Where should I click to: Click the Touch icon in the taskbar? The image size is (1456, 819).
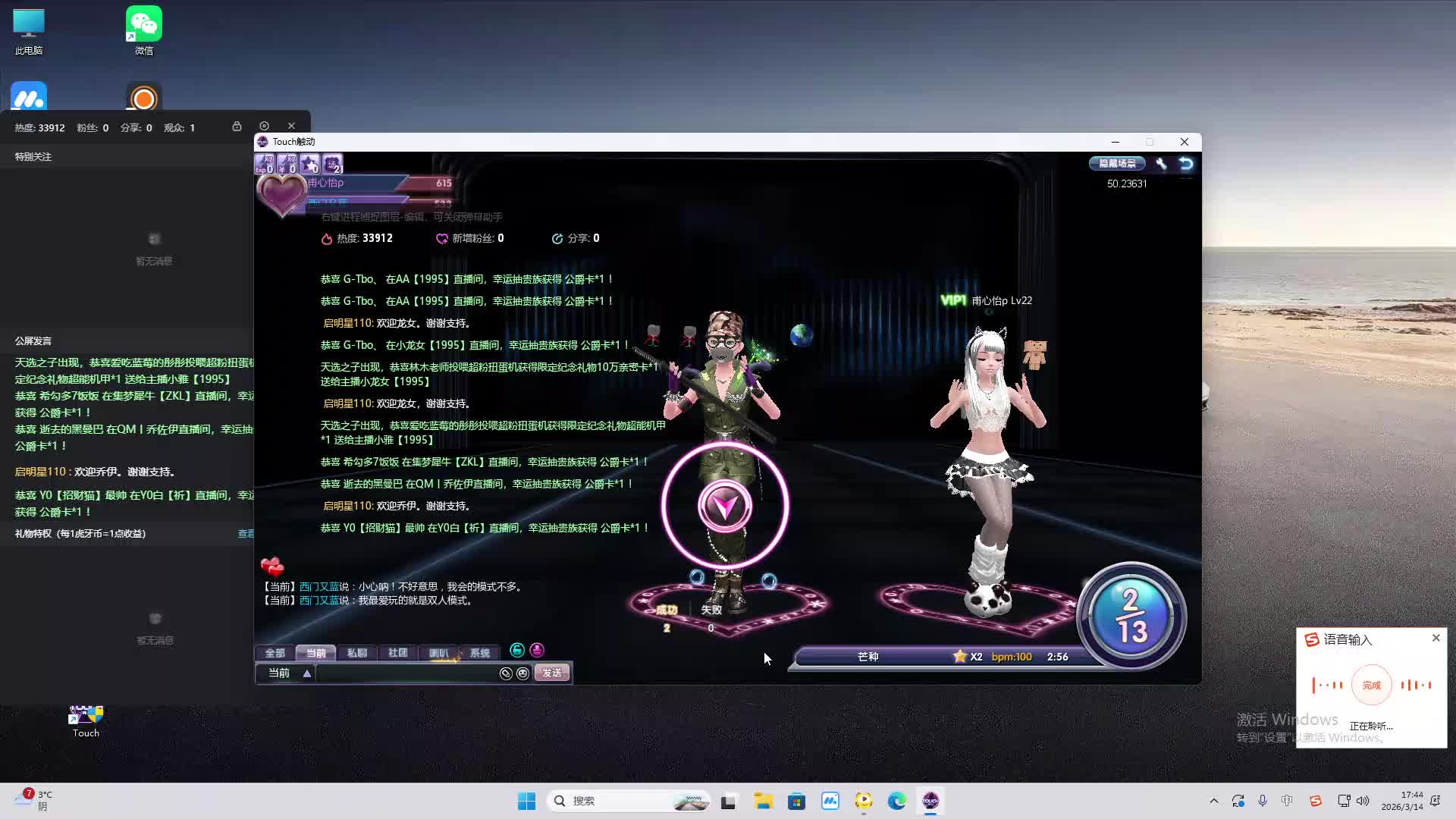coord(930,801)
